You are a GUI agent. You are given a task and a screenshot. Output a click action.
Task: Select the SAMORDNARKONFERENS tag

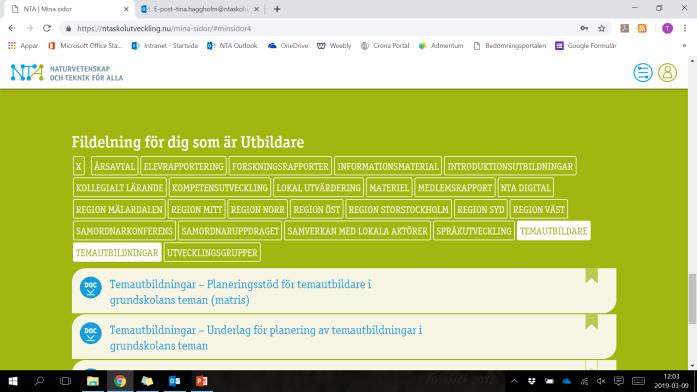124,231
